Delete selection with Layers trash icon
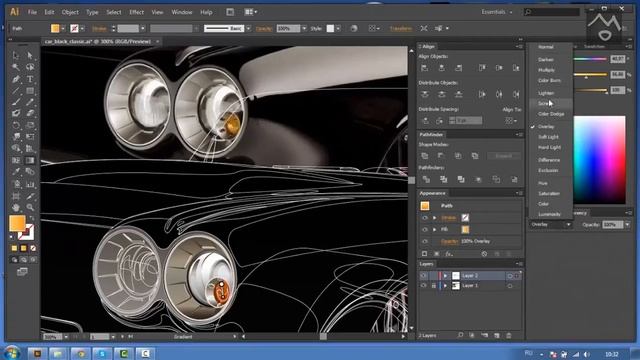This screenshot has height=360, width=640. tap(509, 336)
